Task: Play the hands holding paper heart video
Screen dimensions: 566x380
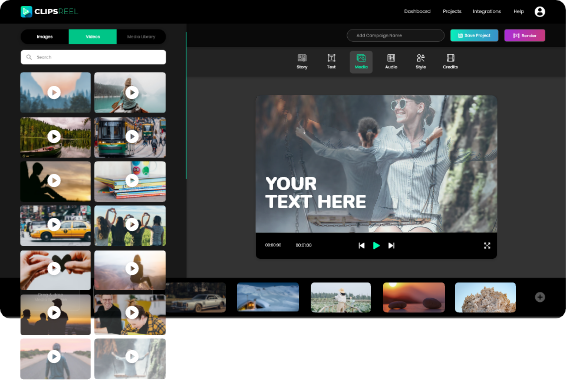Action: click(x=54, y=268)
